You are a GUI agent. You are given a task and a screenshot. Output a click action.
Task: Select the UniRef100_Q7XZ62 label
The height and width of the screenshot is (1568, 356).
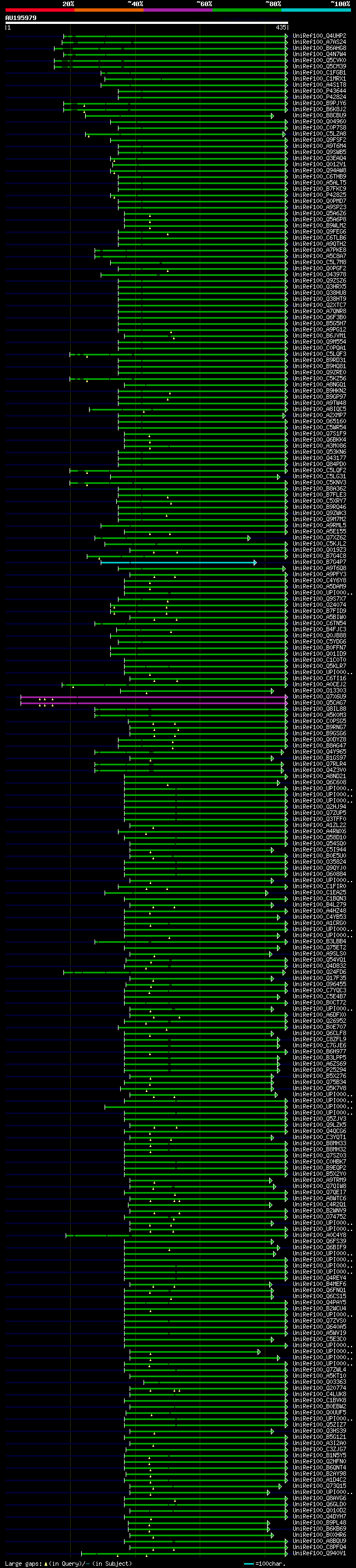319,537
